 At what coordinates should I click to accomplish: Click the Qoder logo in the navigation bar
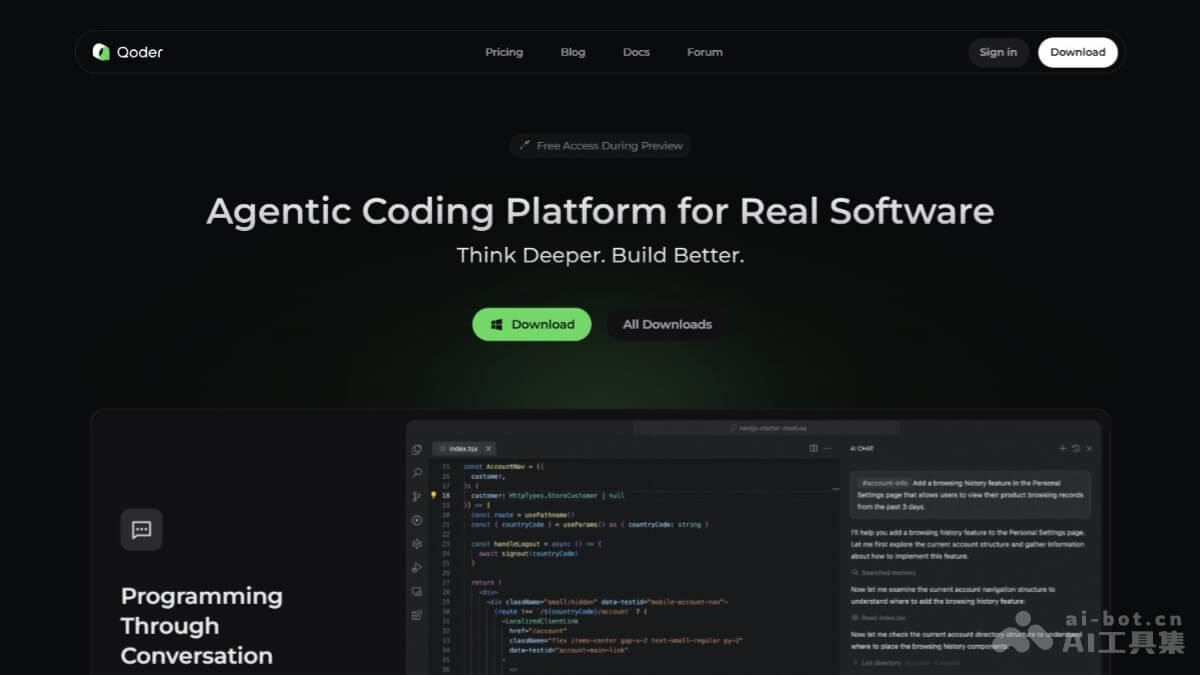[125, 51]
